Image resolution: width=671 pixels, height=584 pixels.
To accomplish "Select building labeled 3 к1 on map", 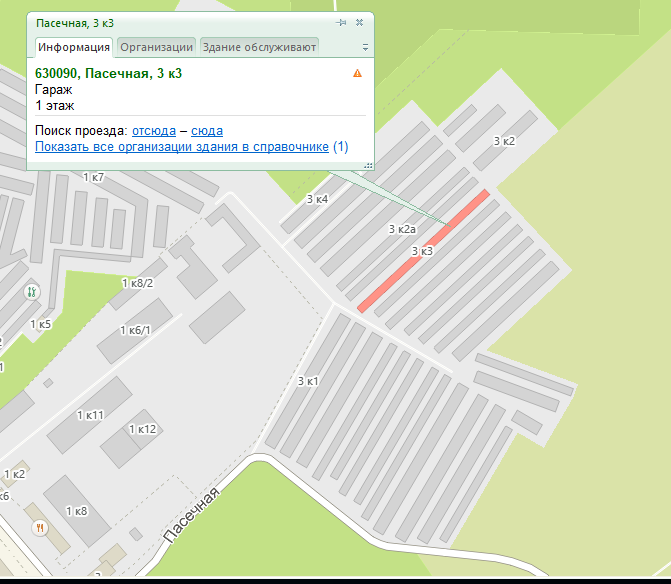I will pyautogui.click(x=308, y=381).
